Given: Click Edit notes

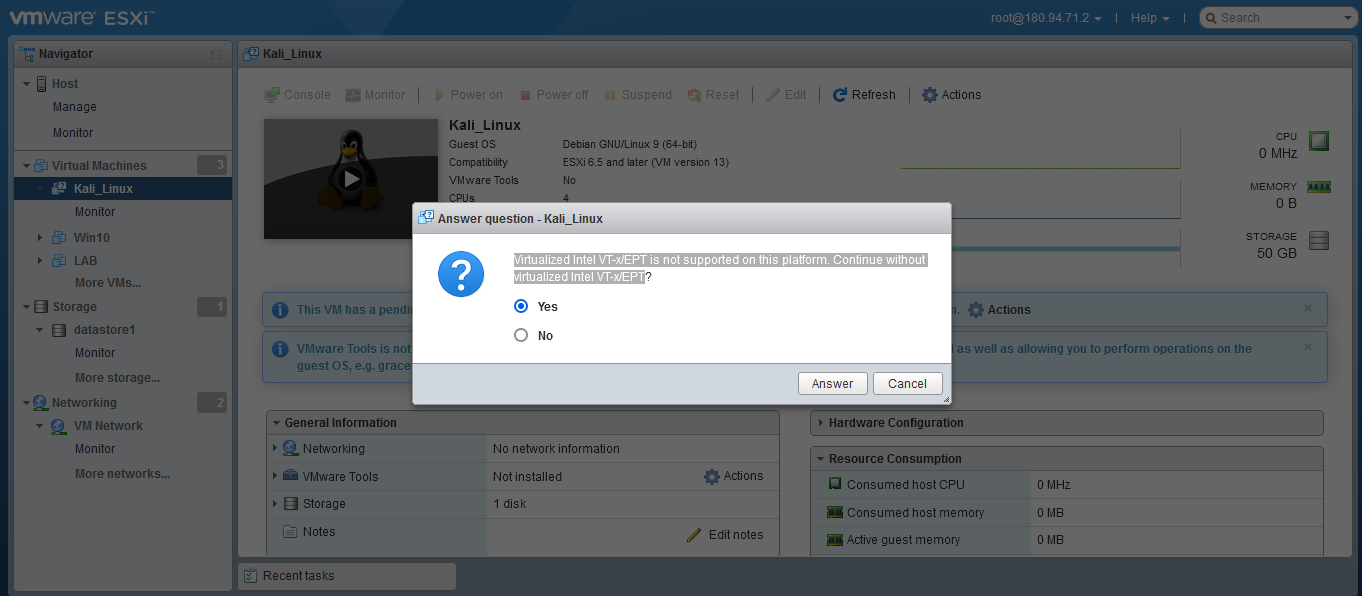Looking at the screenshot, I should coord(725,535).
